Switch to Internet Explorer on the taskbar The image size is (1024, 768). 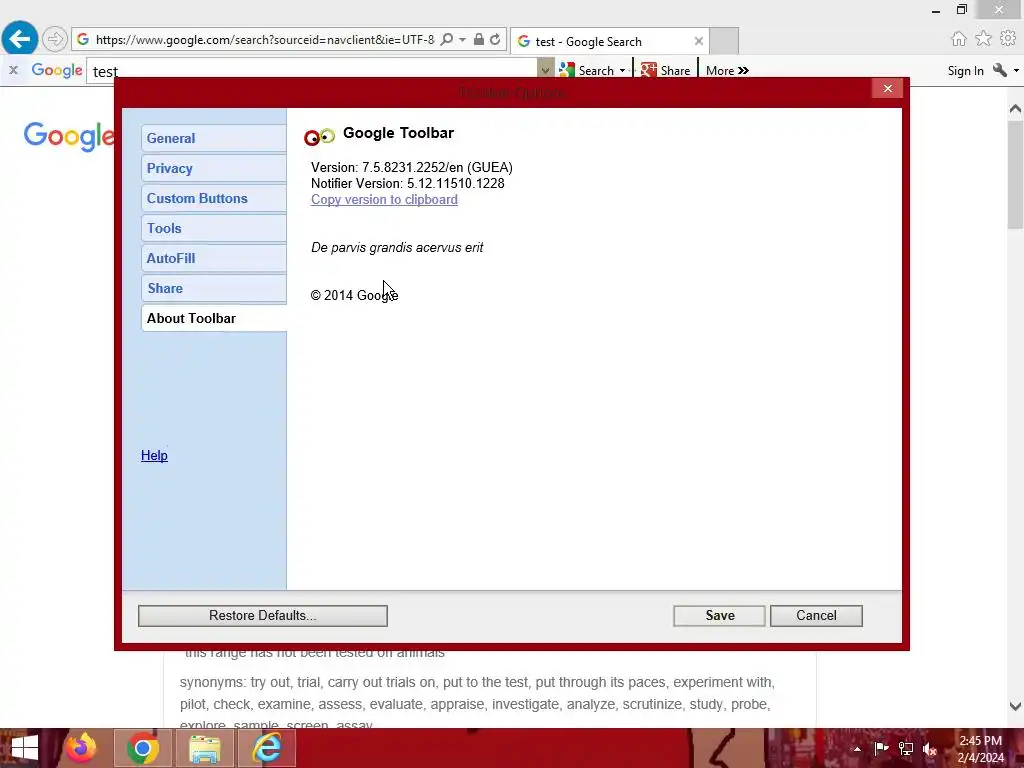[x=267, y=748]
